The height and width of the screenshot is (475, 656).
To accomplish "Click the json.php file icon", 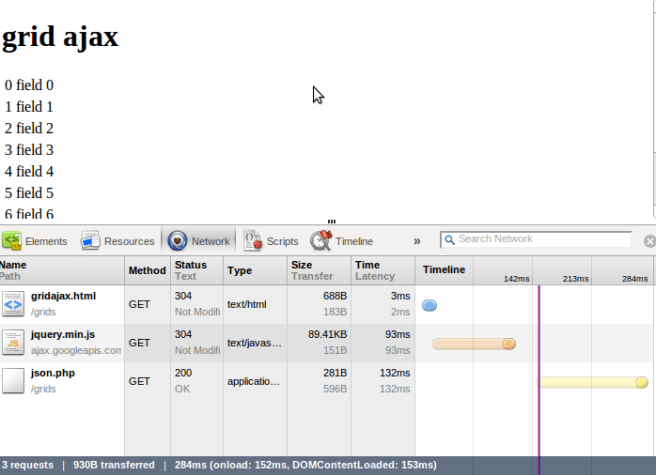I will click(13, 381).
